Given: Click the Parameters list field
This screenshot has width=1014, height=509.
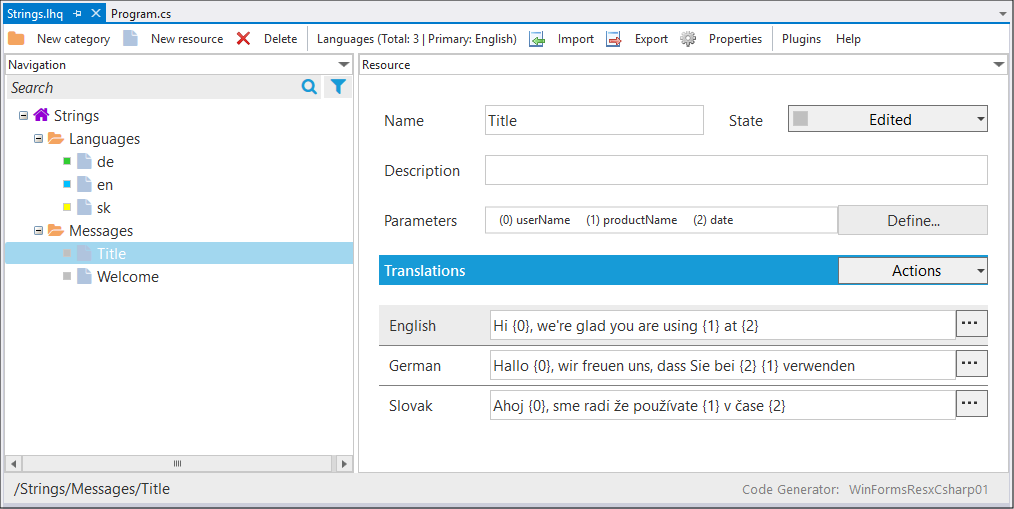Looking at the screenshot, I should (x=662, y=220).
